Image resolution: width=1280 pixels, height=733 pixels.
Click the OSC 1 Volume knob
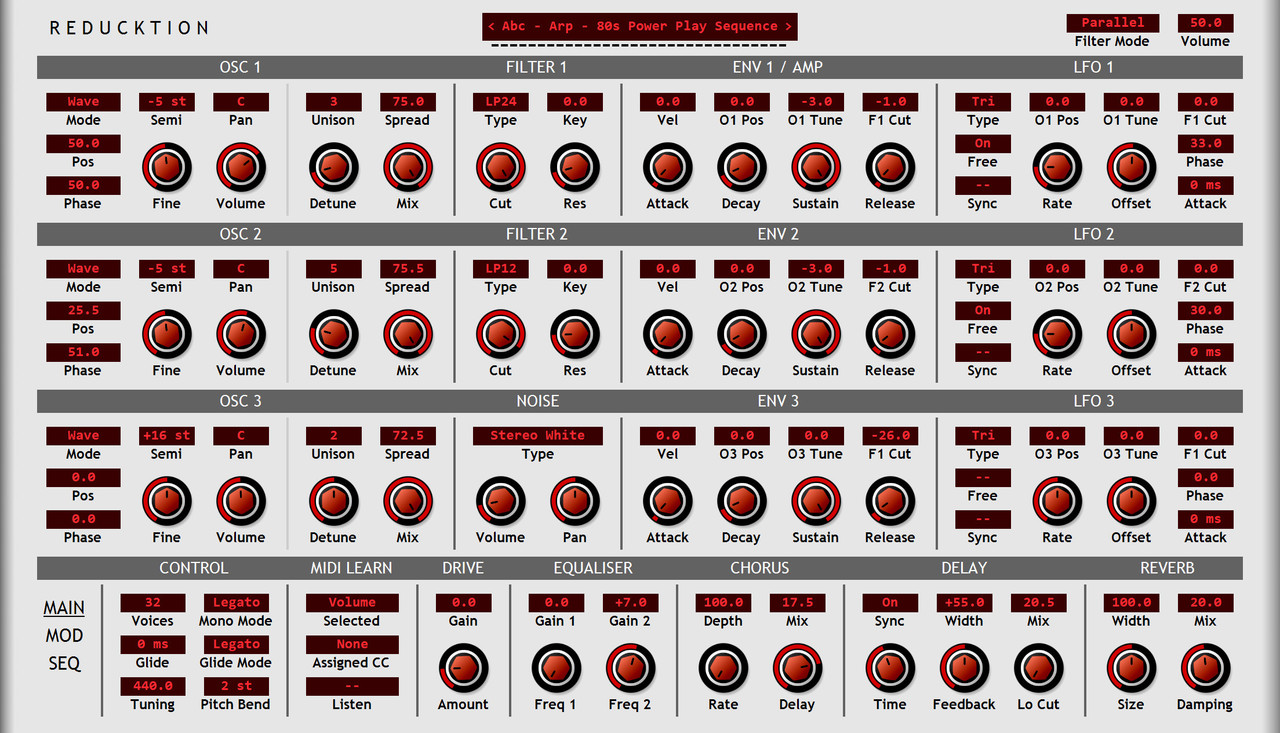point(241,167)
